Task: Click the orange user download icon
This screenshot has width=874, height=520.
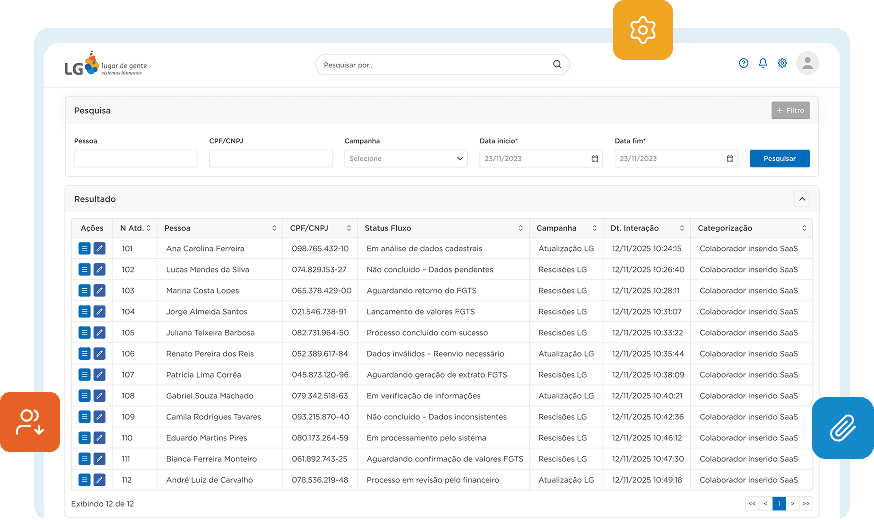Action: (29, 422)
